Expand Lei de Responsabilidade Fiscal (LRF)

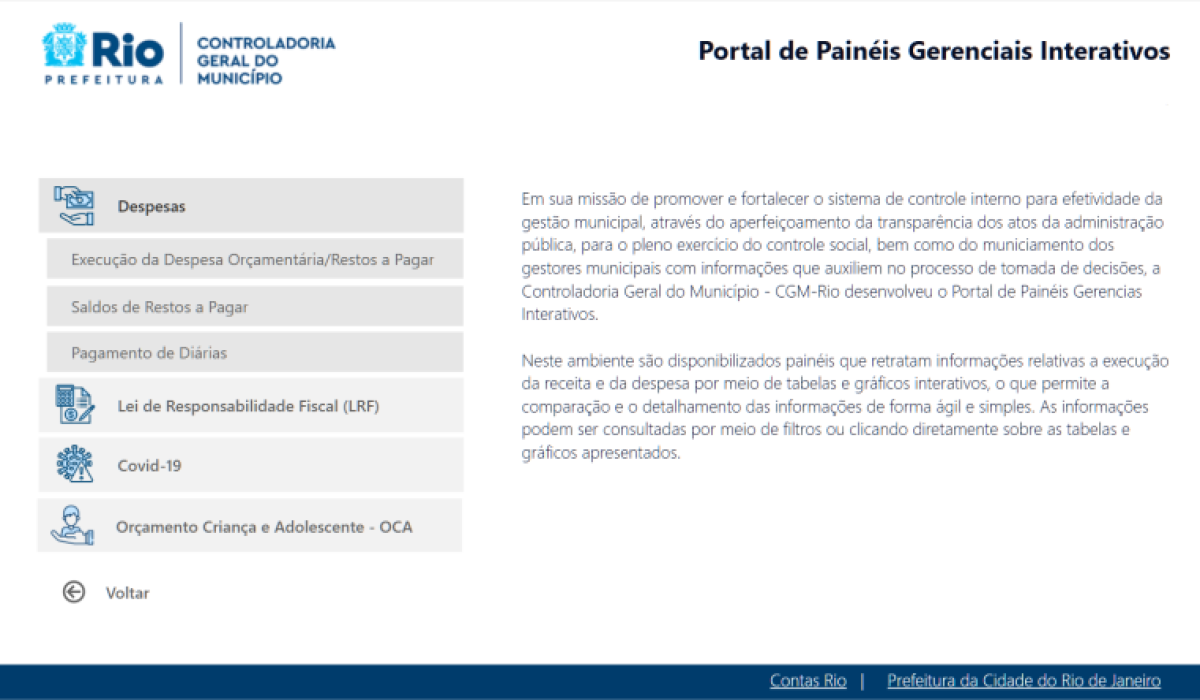(251, 406)
